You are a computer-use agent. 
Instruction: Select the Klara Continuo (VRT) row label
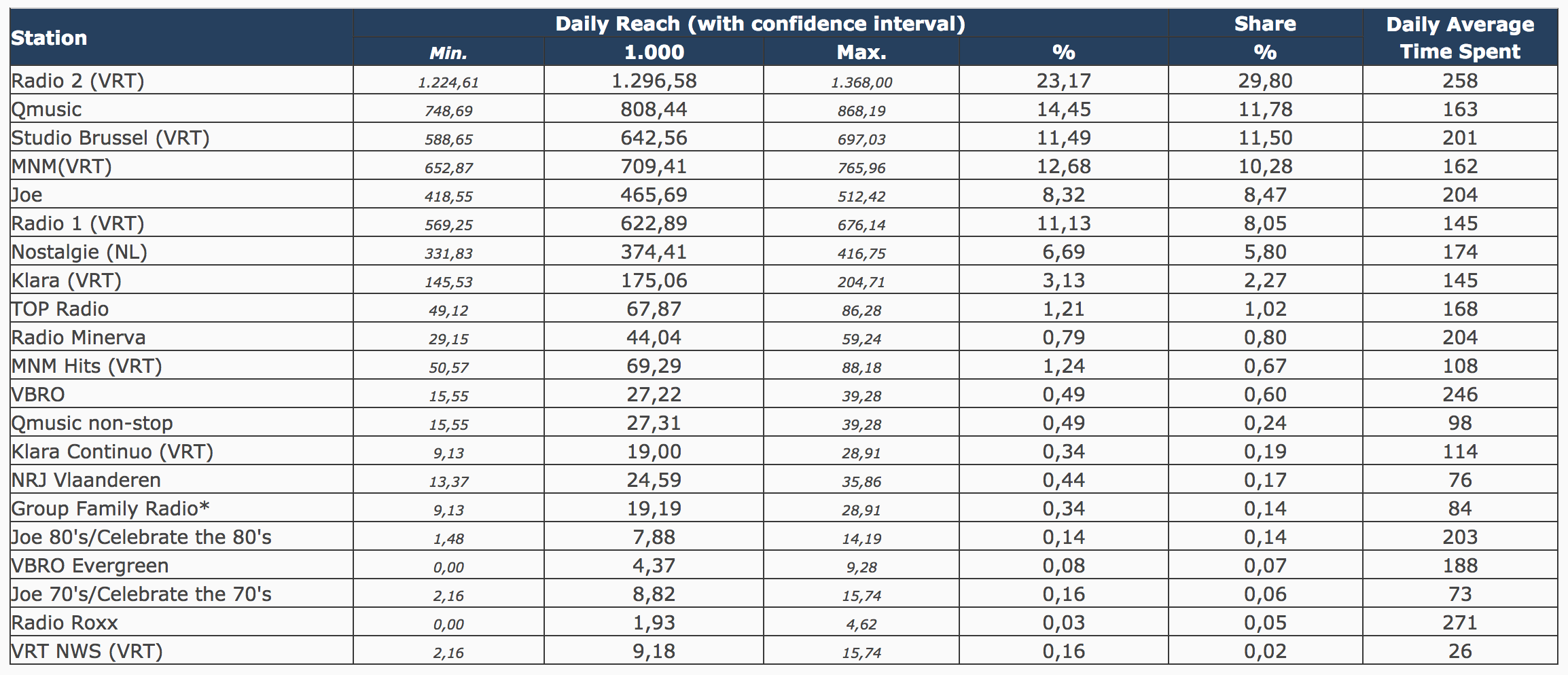113,452
